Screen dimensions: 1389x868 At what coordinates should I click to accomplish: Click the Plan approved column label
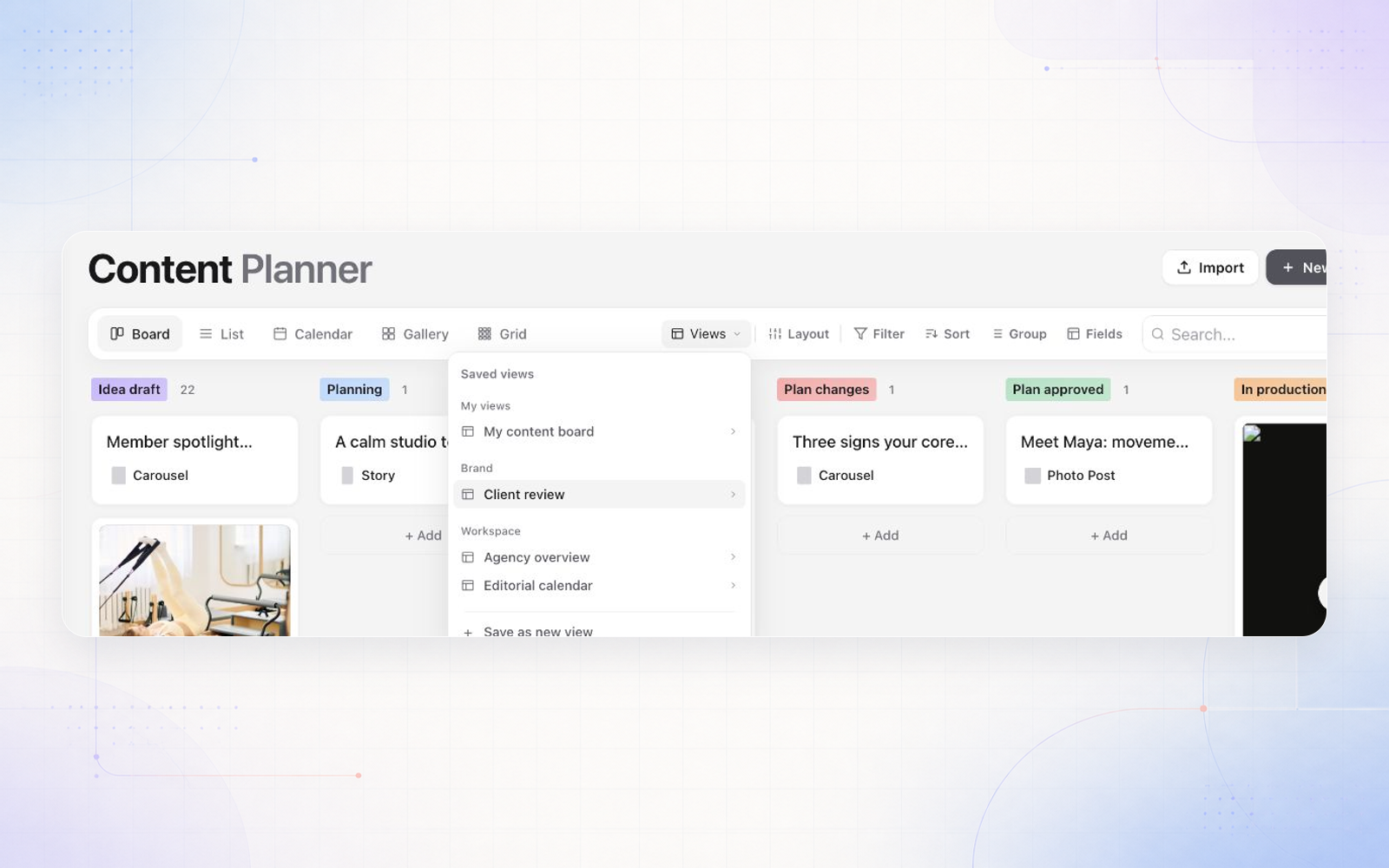tap(1057, 390)
